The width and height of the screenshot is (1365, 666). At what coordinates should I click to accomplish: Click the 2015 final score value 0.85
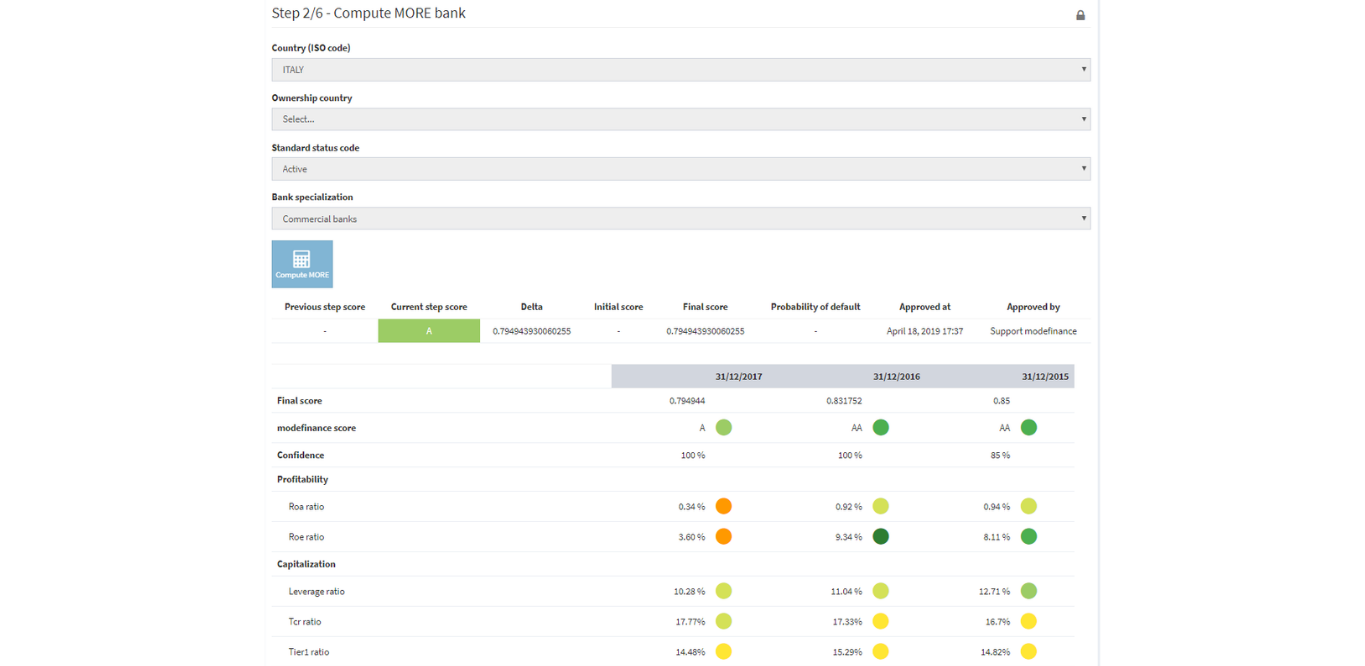click(x=1001, y=401)
